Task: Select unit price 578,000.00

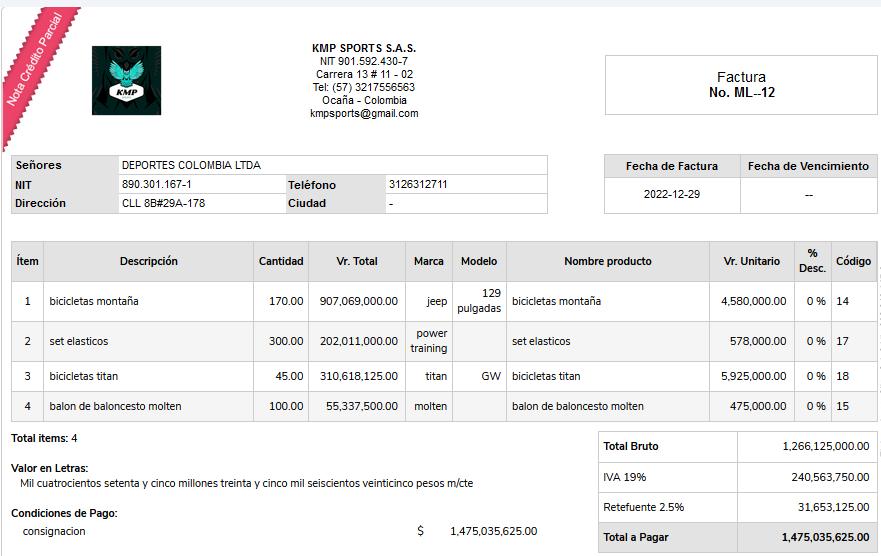Action: click(x=758, y=341)
